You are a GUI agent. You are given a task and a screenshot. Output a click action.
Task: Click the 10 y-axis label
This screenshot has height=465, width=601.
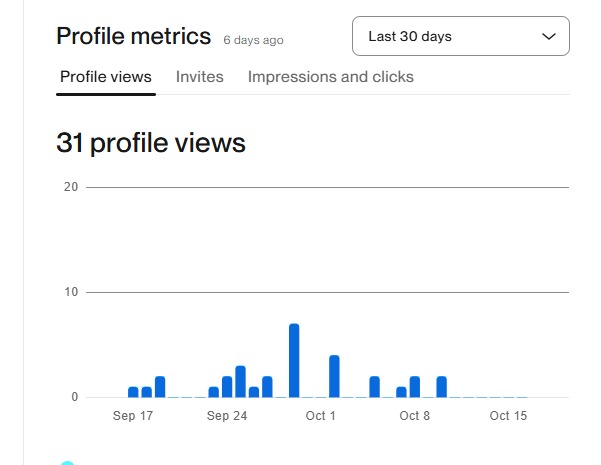coord(71,292)
